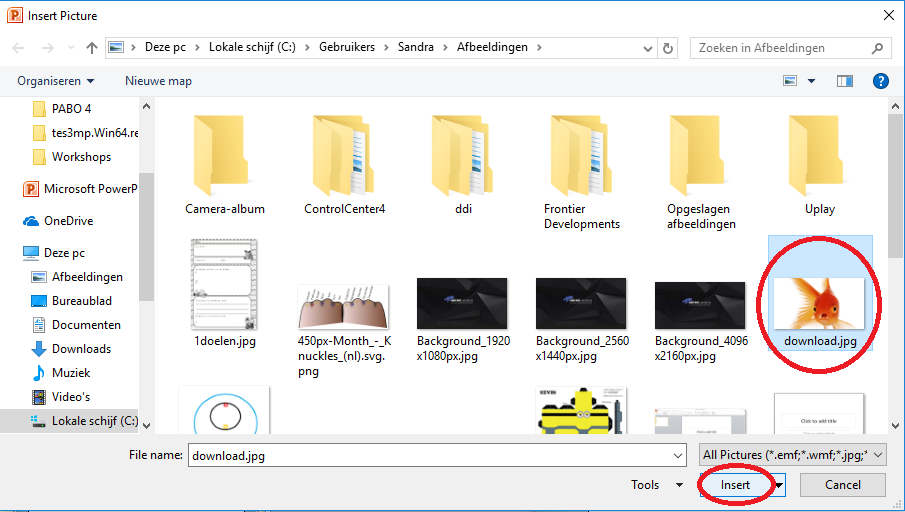Open the Tools dropdown menu

click(656, 485)
